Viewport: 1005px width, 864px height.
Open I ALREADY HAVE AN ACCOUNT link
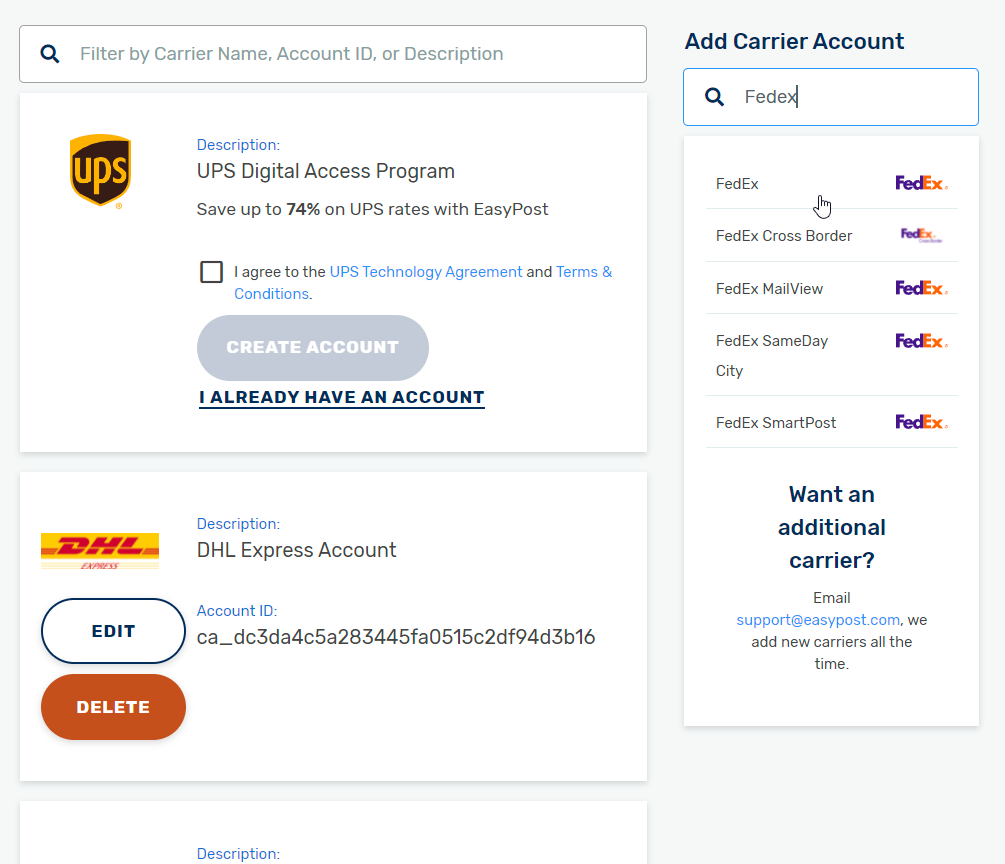[x=342, y=397]
